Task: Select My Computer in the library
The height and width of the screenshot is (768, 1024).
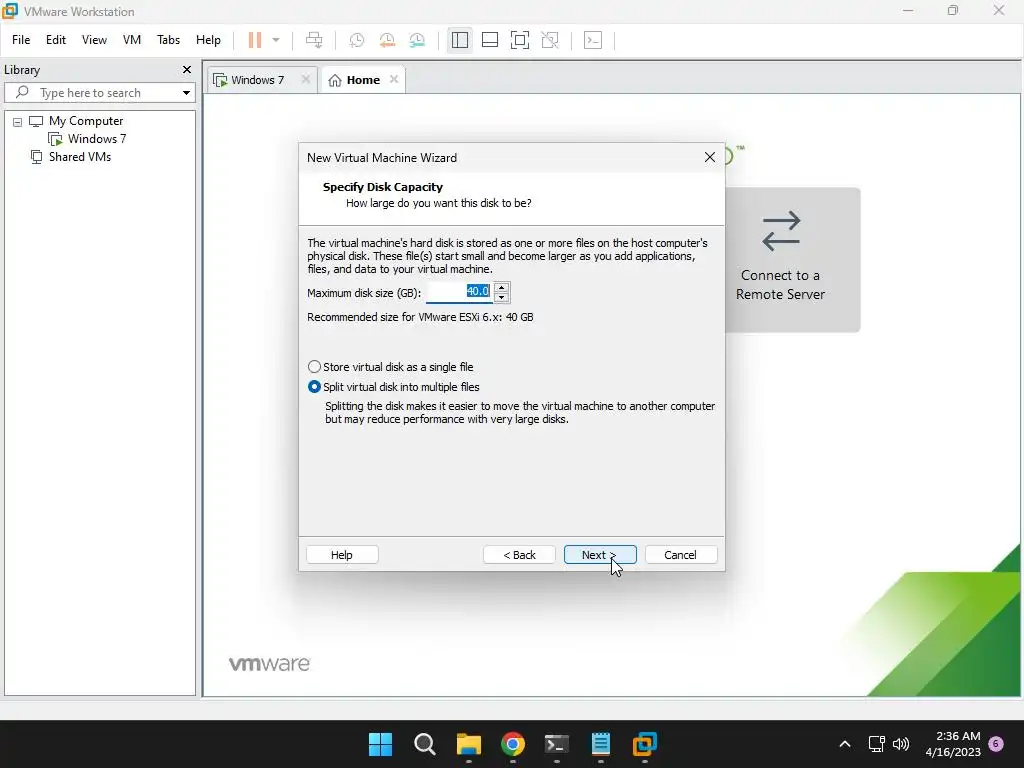Action: (x=86, y=121)
